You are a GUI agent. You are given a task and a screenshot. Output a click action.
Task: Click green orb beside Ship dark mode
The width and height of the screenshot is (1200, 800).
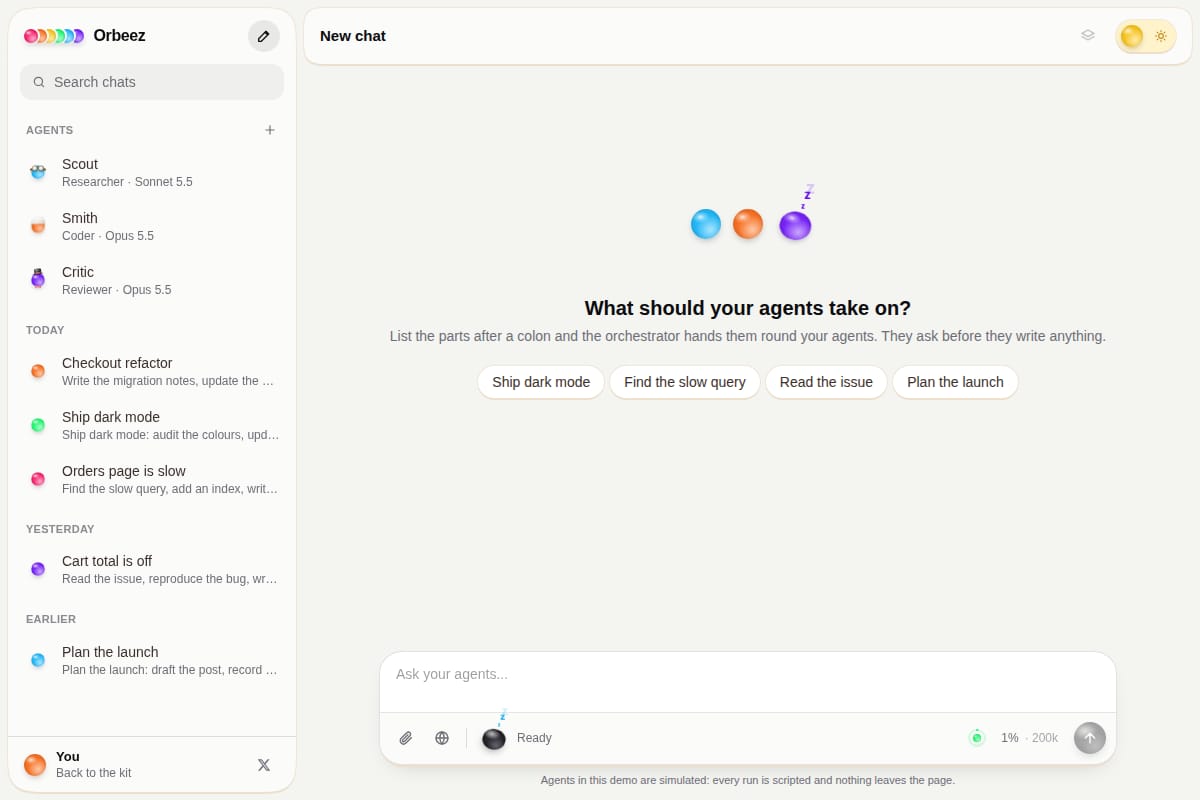click(38, 425)
